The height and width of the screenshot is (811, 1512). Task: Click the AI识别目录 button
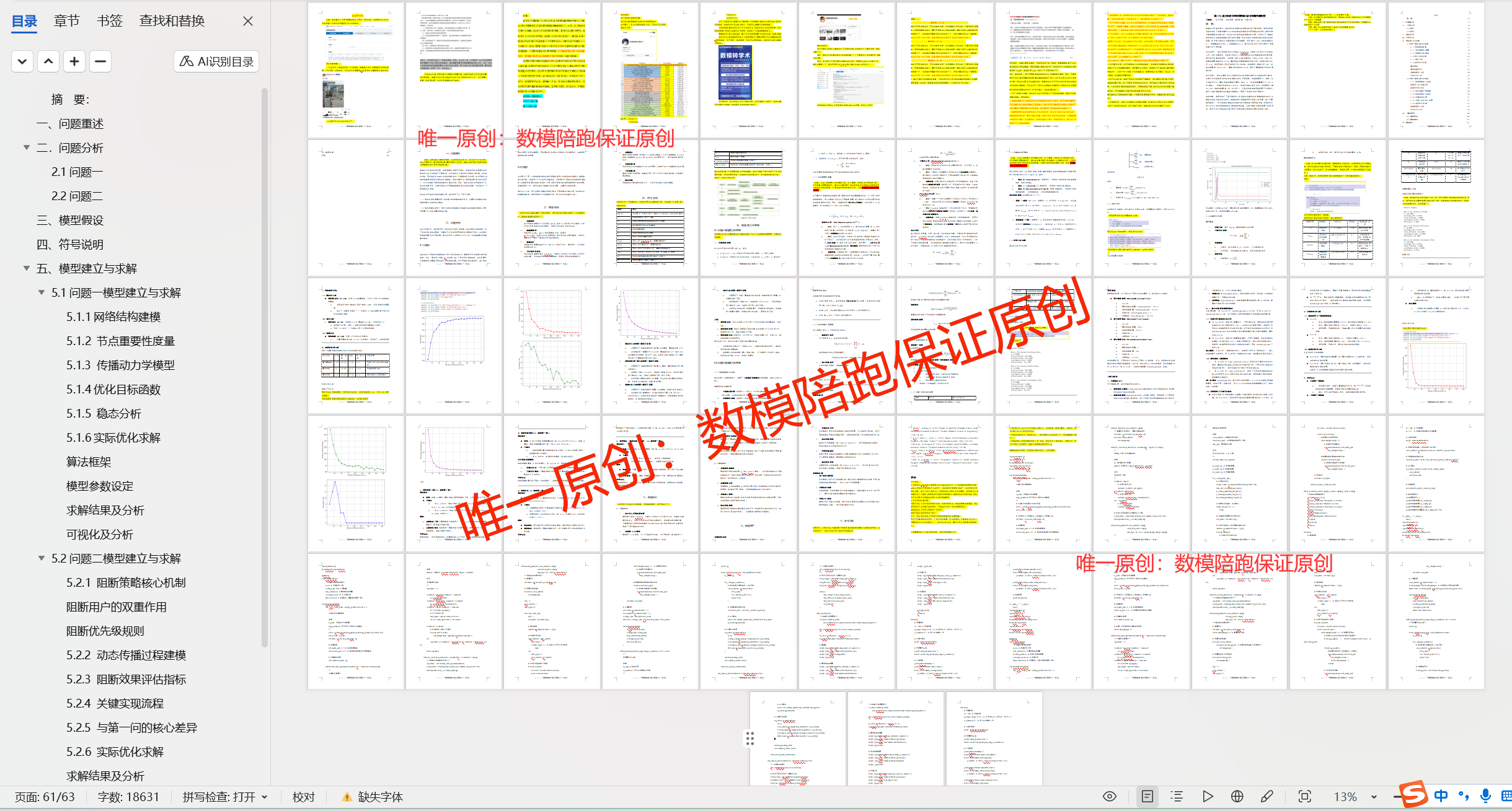pos(216,61)
